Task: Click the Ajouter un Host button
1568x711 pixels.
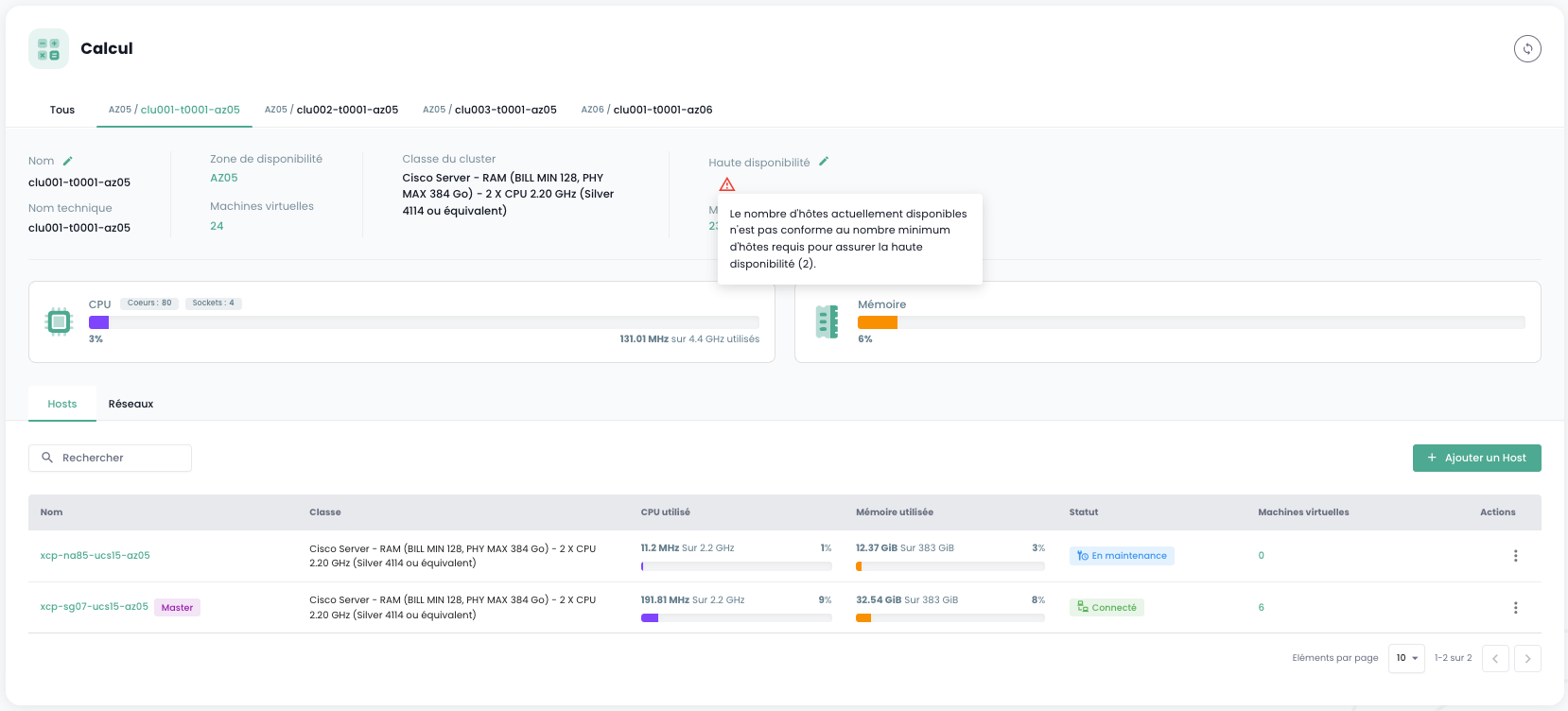Action: pos(1476,458)
